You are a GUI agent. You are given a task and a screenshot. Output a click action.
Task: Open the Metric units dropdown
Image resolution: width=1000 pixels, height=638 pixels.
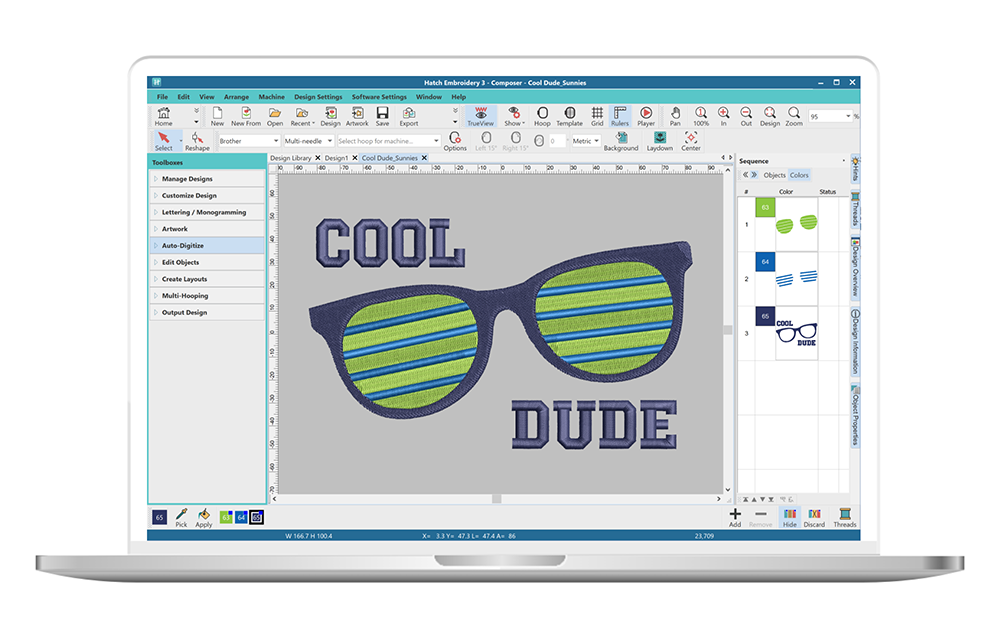click(x=587, y=140)
